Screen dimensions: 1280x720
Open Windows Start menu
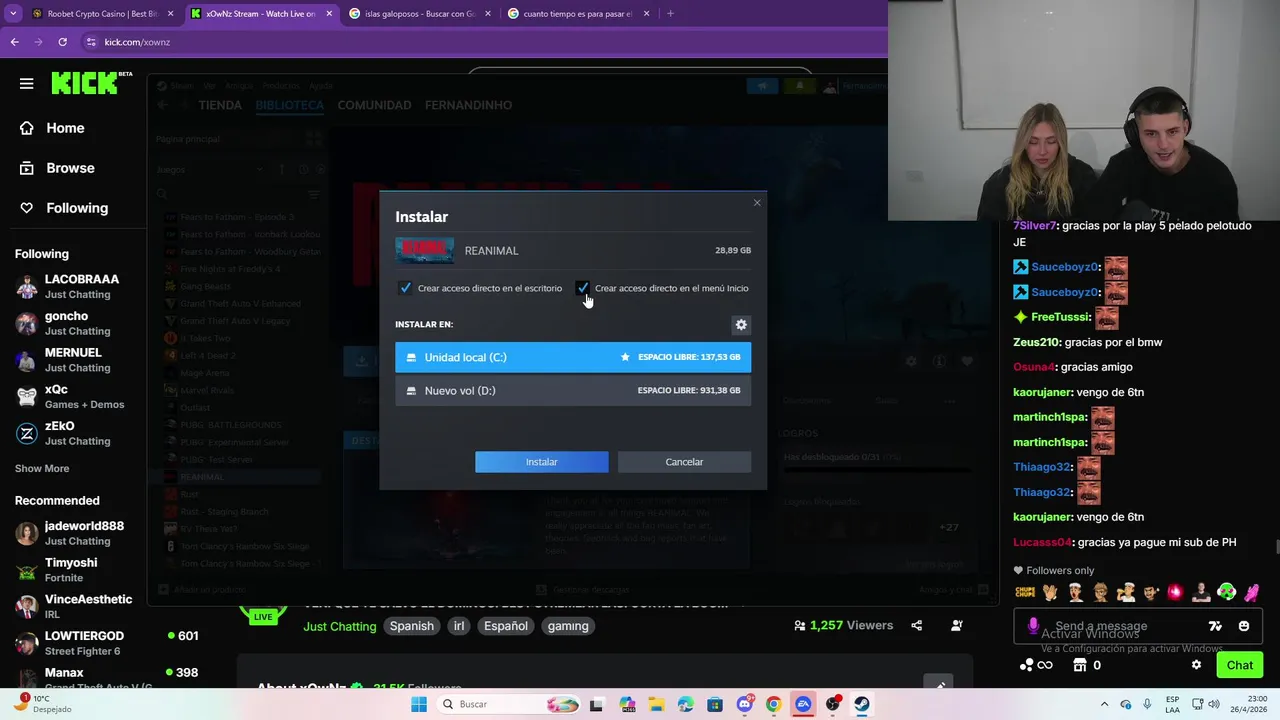(x=419, y=704)
